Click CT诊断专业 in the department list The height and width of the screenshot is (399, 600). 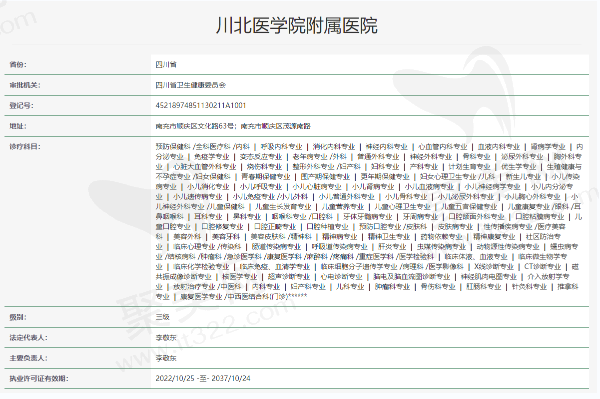(543, 266)
